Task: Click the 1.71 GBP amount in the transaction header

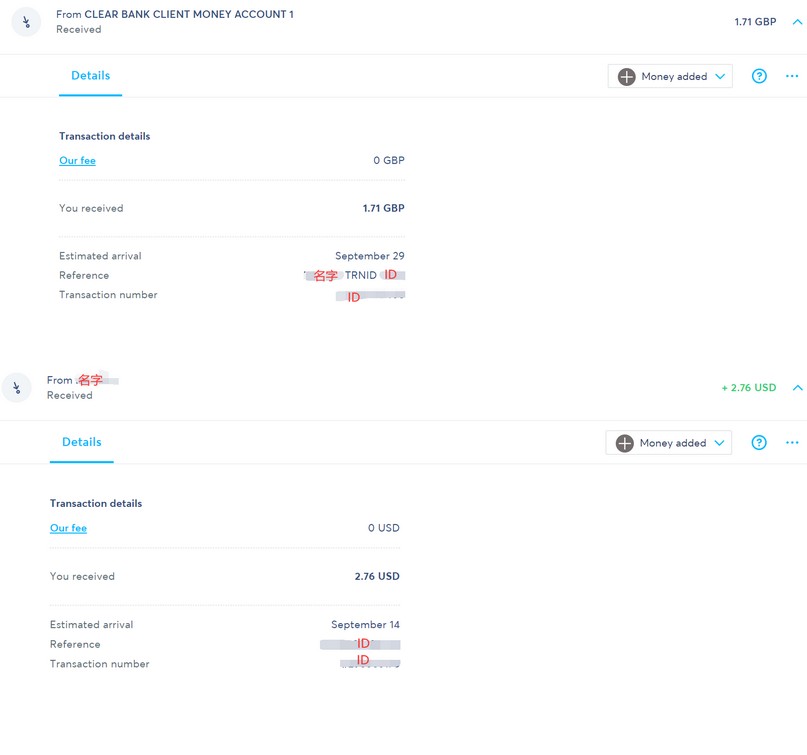Action: [755, 21]
